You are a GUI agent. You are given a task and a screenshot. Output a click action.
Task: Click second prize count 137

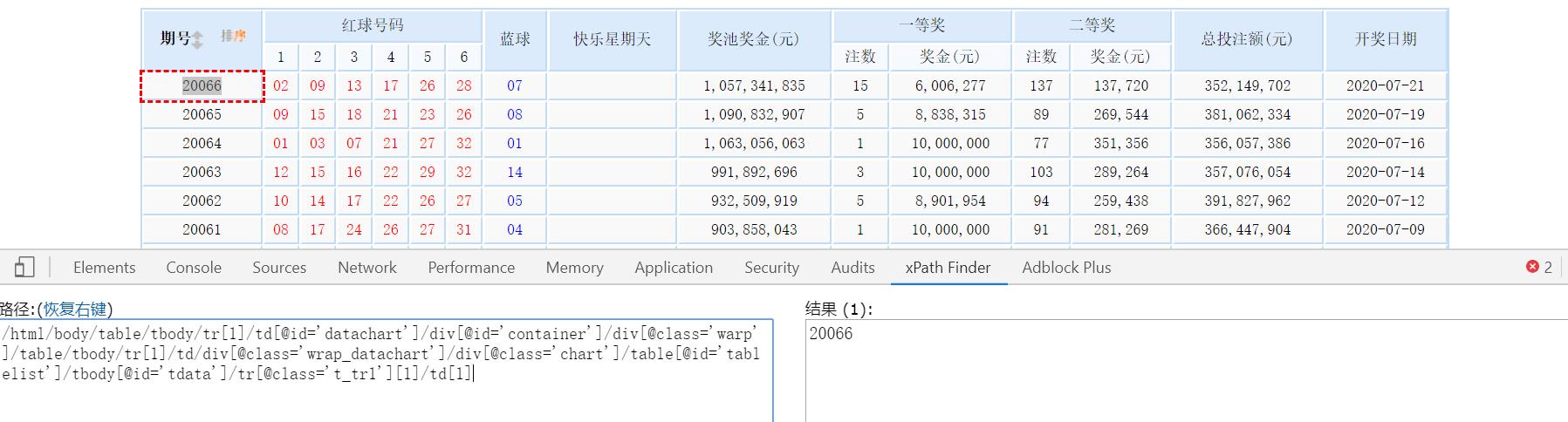tap(1041, 85)
